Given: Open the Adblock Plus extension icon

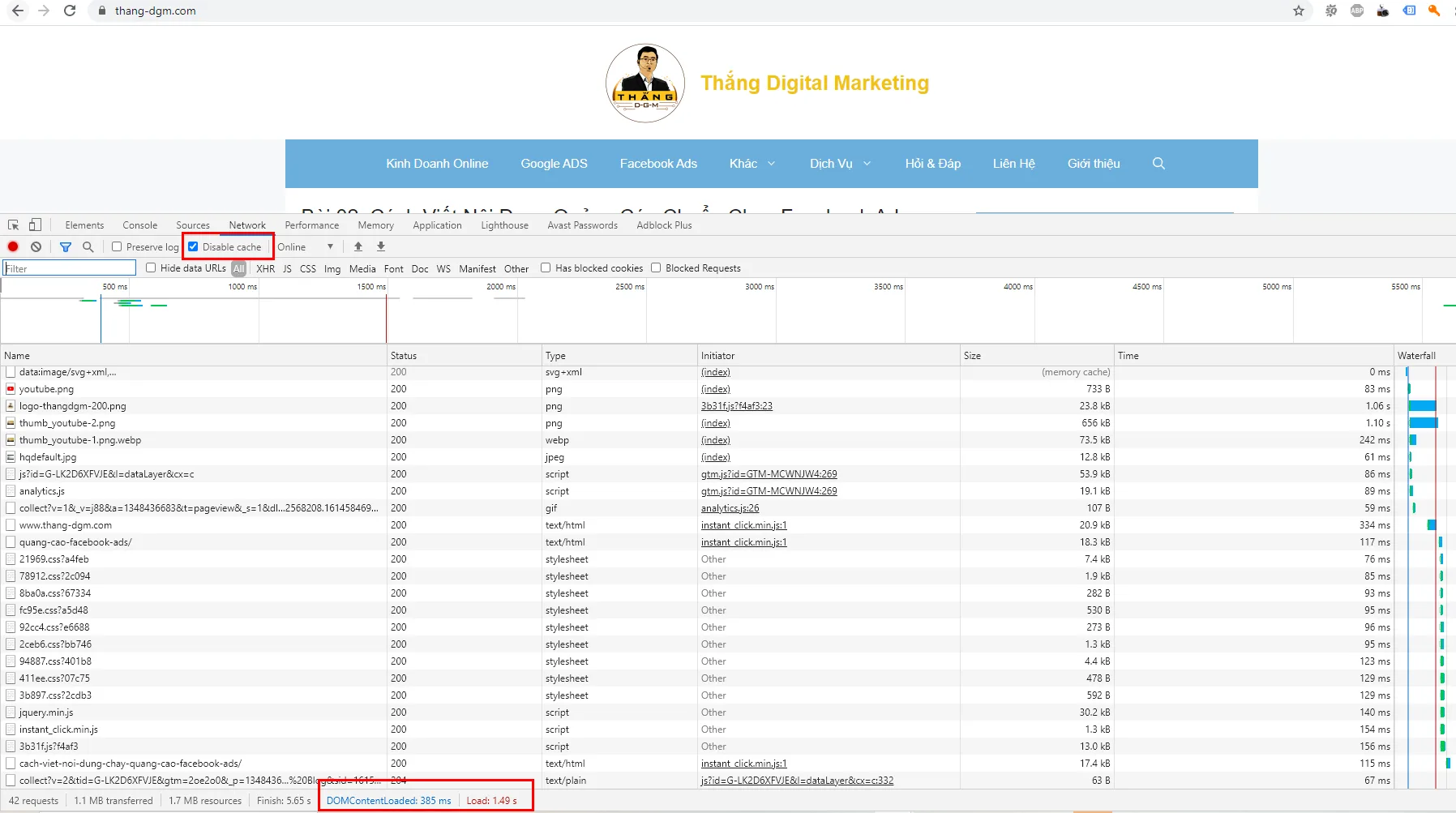Looking at the screenshot, I should pos(1357,11).
